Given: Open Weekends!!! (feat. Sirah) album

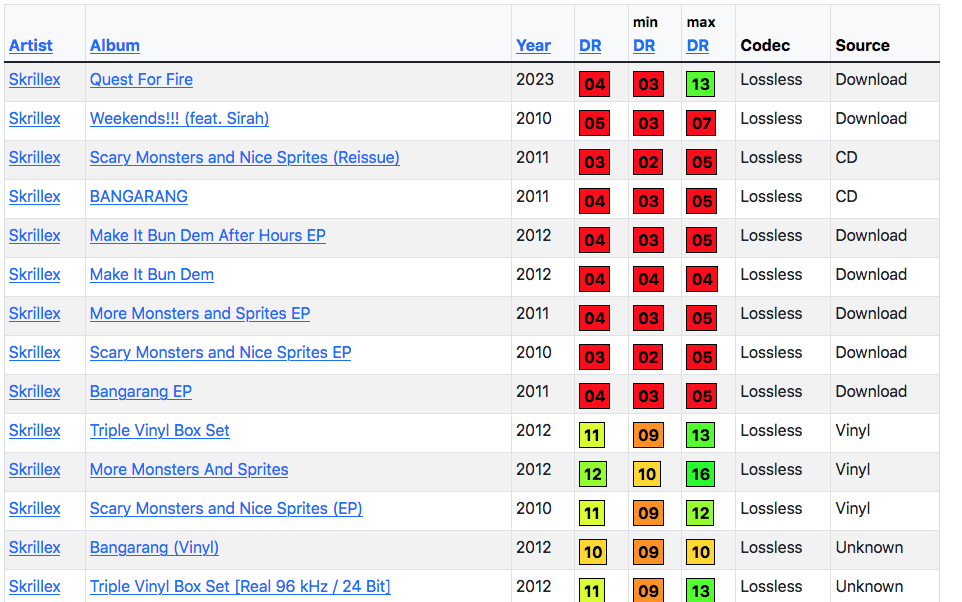Looking at the screenshot, I should point(179,118).
